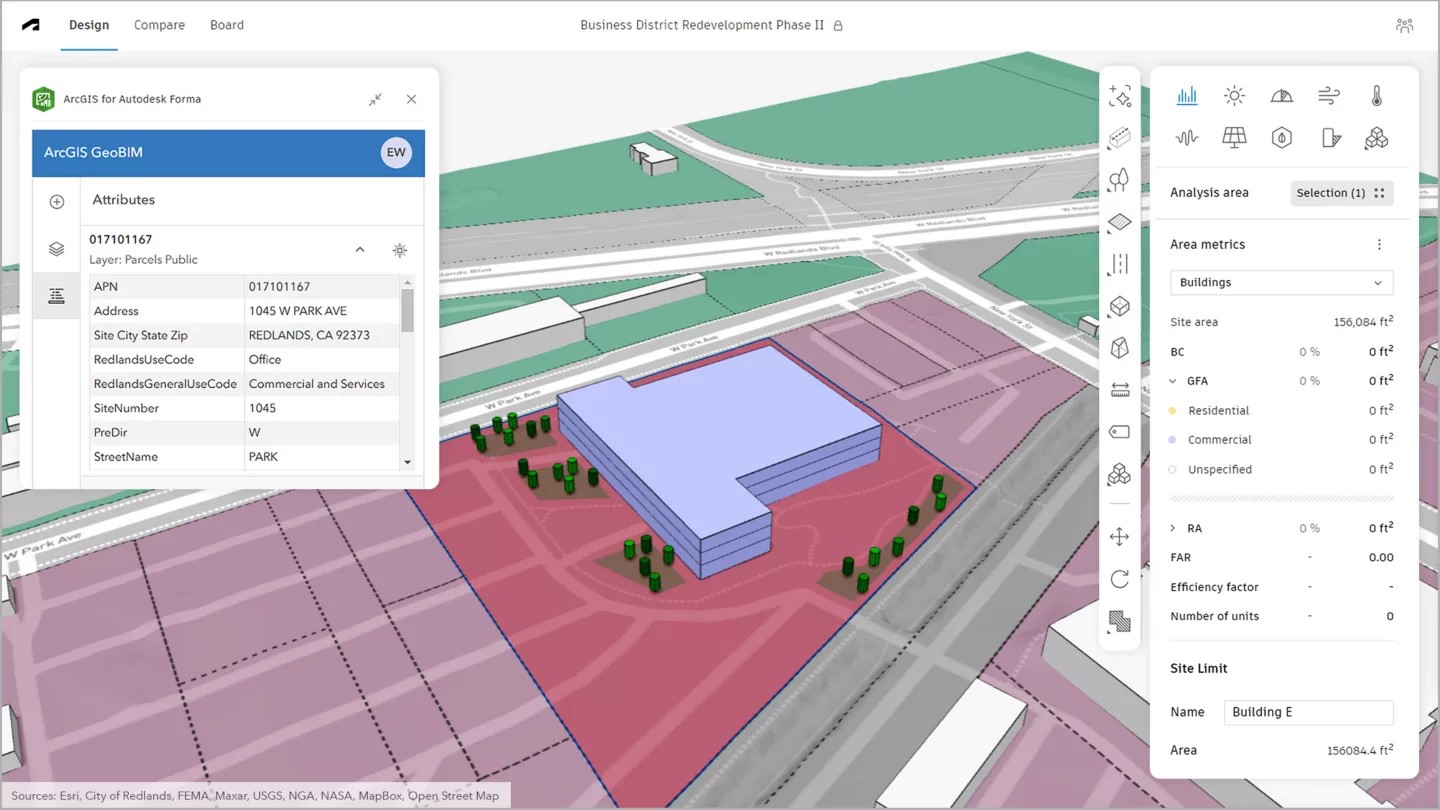Expand the RA row
This screenshot has height=810, width=1440.
1173,528
